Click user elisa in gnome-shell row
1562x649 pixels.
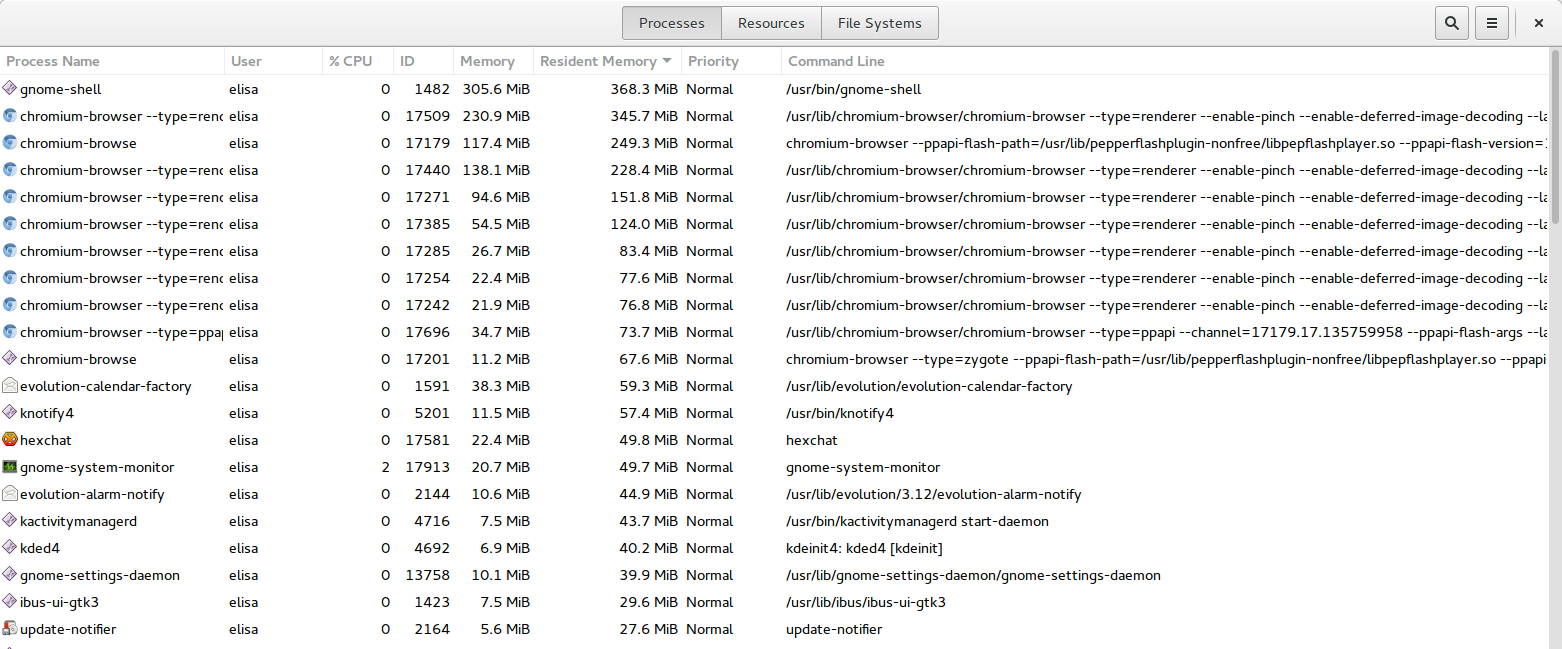[243, 89]
